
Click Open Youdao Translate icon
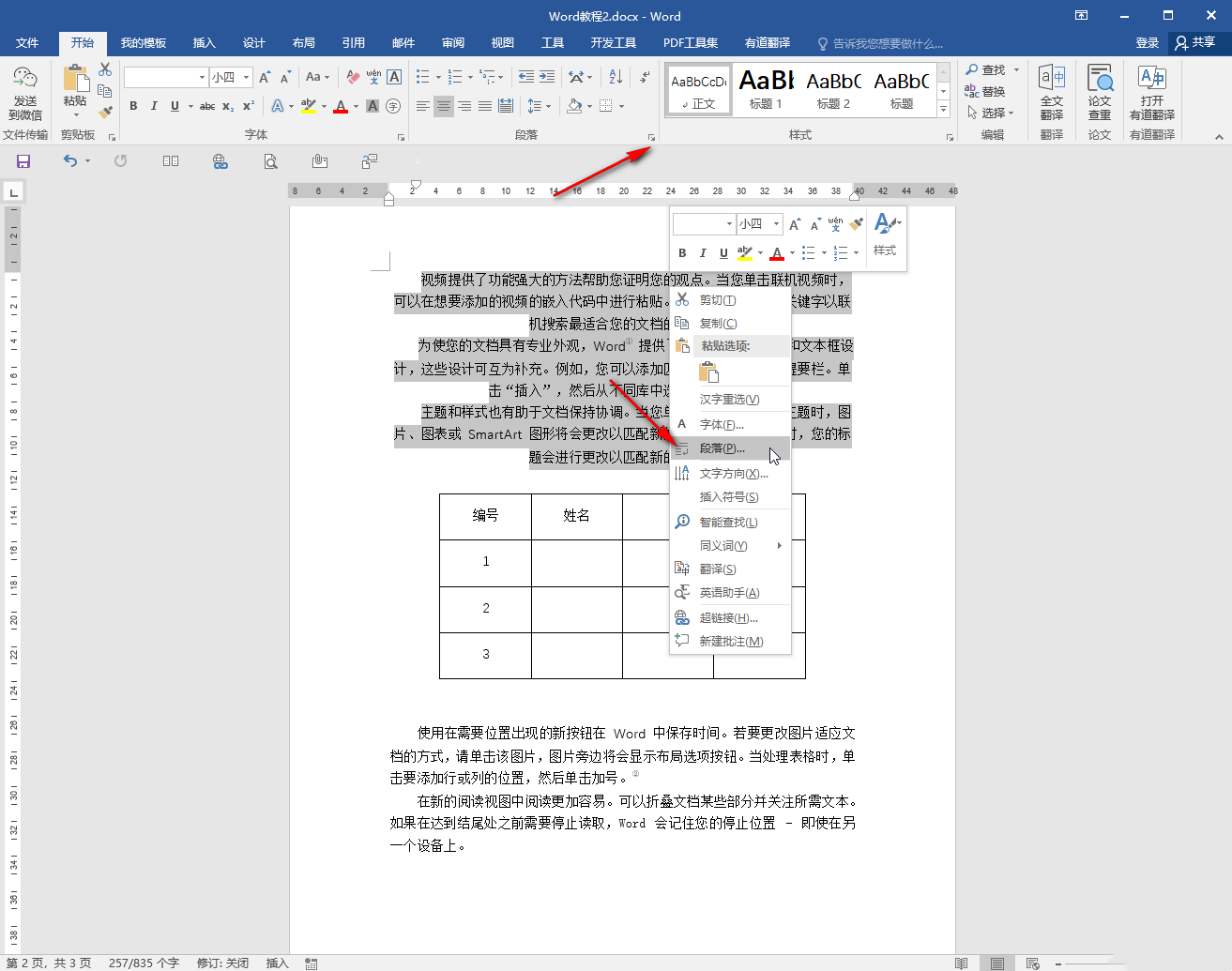click(1152, 93)
